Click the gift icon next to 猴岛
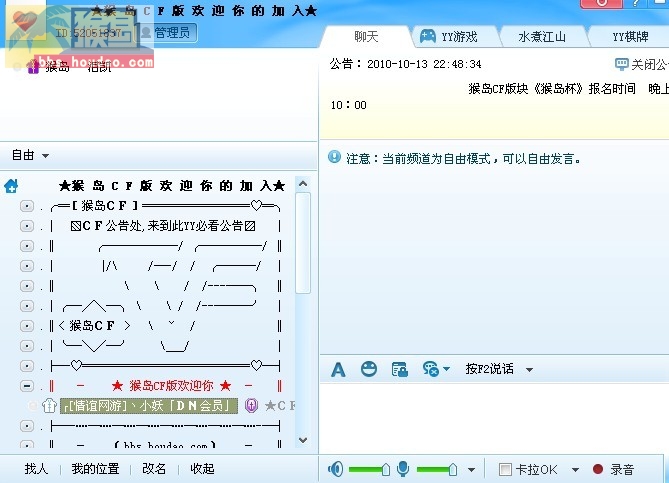The width and height of the screenshot is (669, 483). click(33, 66)
